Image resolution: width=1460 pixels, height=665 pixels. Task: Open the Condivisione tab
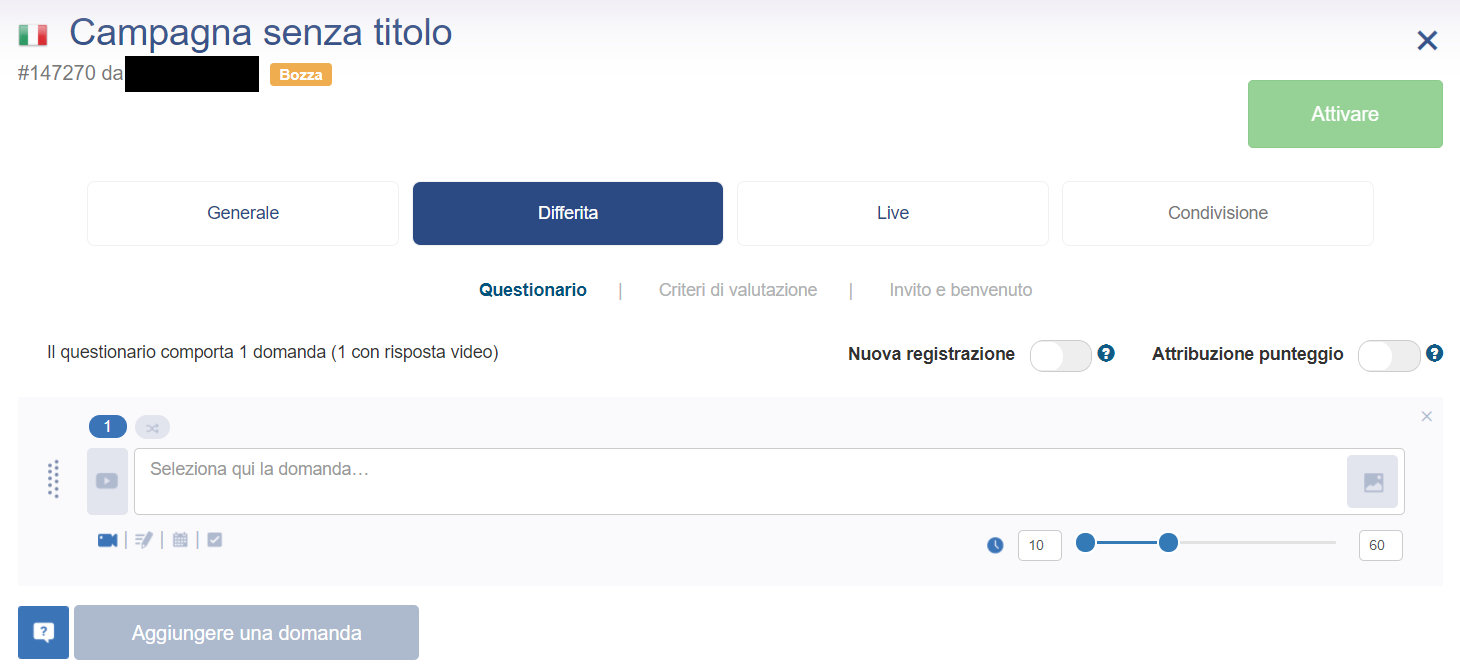click(x=1218, y=213)
